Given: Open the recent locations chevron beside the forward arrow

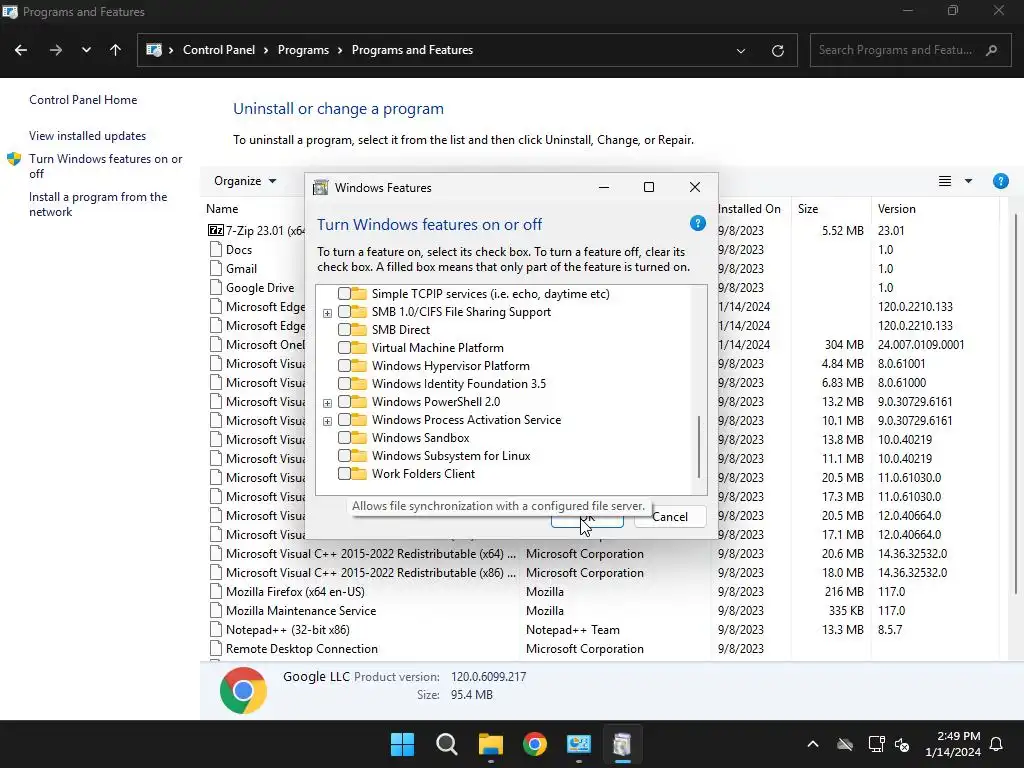Looking at the screenshot, I should [x=86, y=50].
